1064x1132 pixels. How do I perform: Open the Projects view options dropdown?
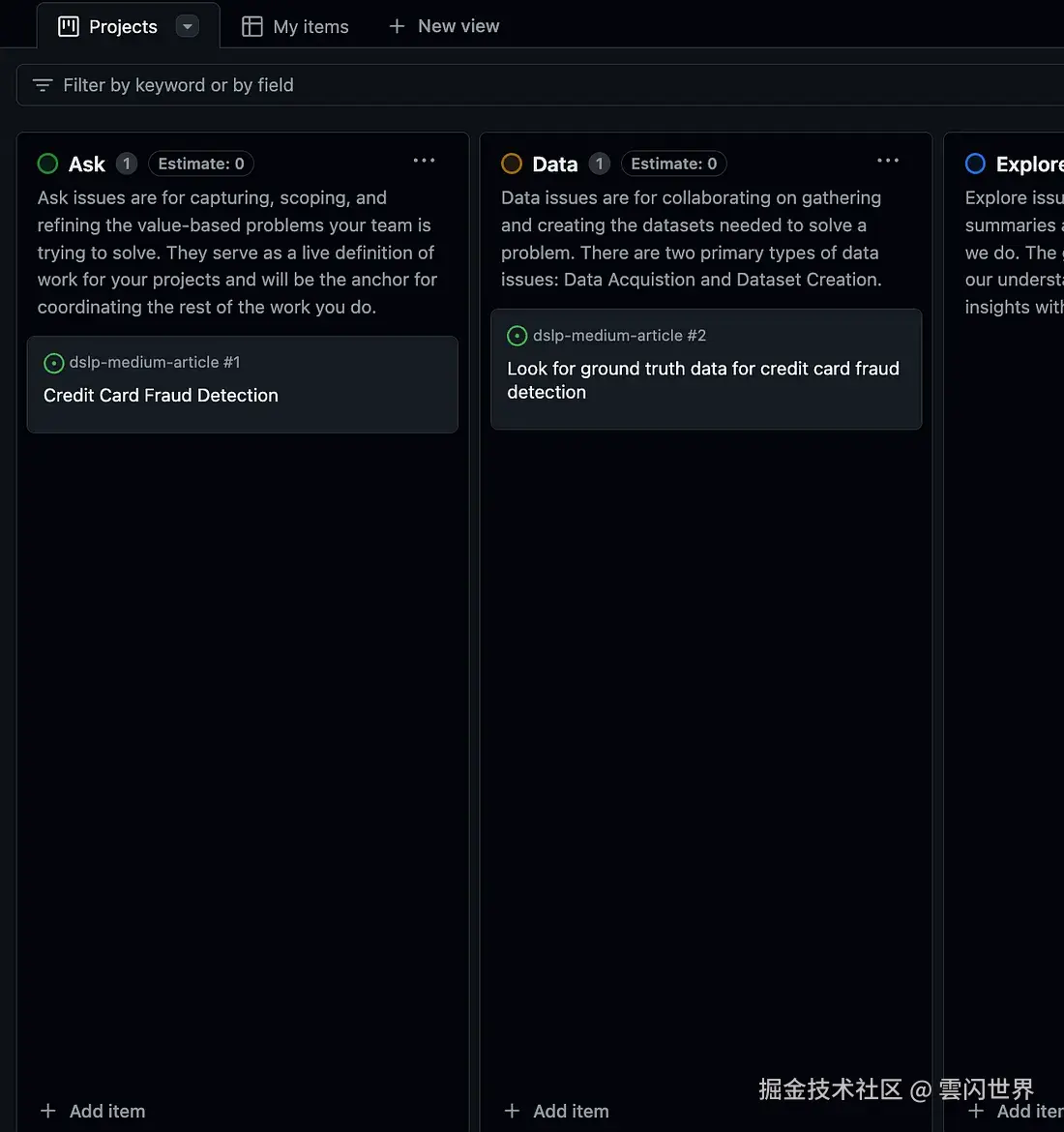(188, 26)
